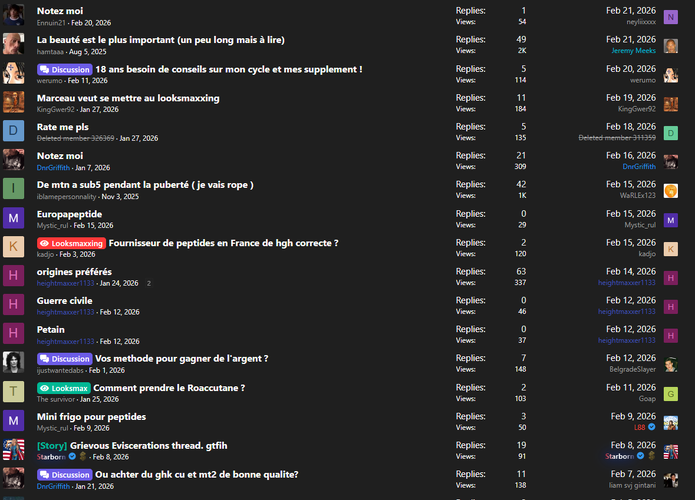Viewport: 695px width, 500px height.
Task: Open BelgradeSlayer's profile link
Action: point(631,369)
